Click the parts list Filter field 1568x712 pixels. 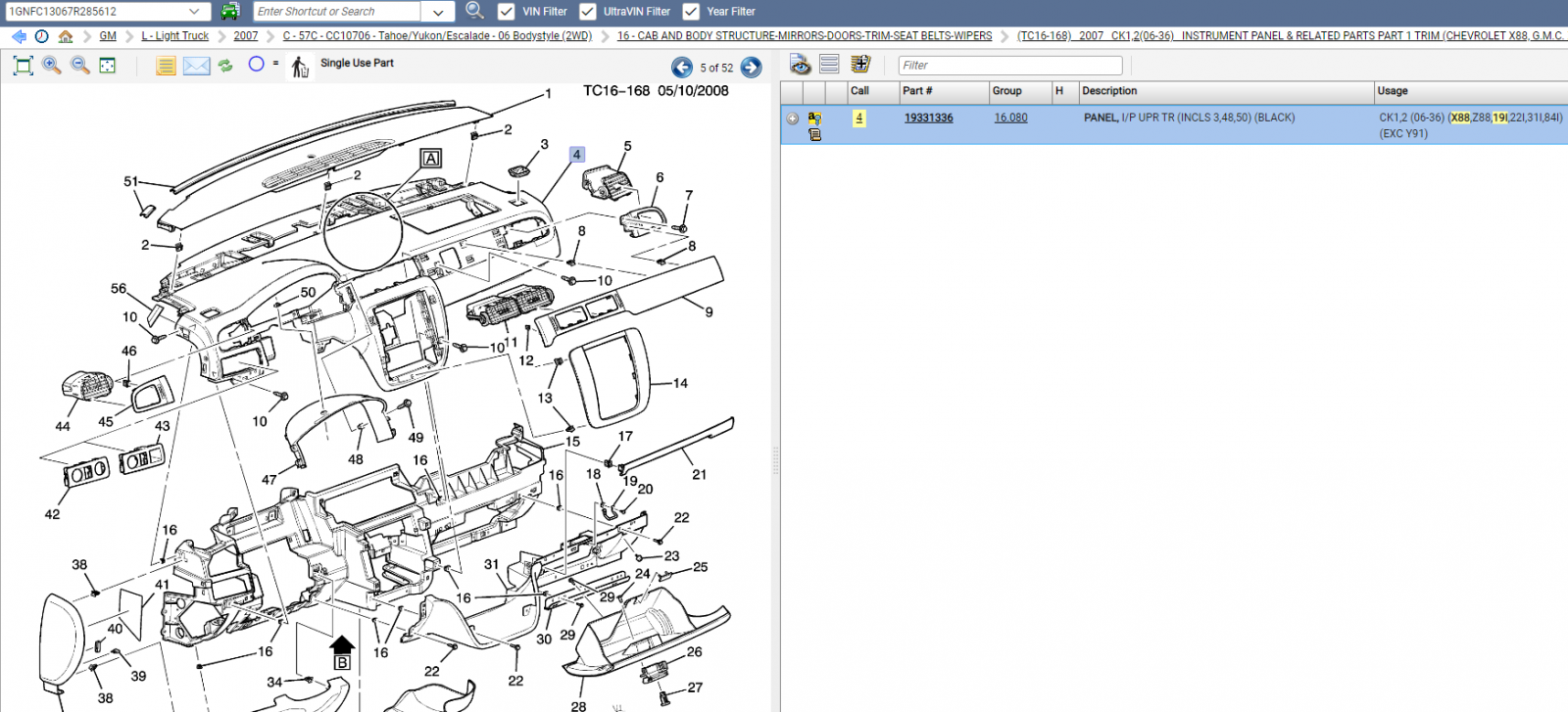pos(1010,66)
